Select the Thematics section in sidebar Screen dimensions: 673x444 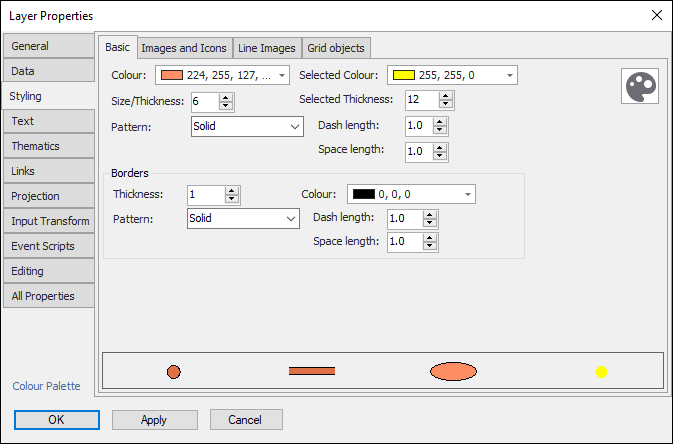coord(48,146)
